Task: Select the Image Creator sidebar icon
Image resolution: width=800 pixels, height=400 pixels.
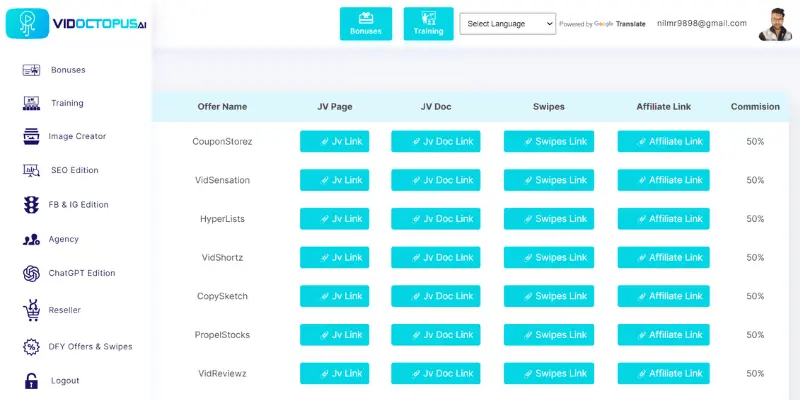Action: pos(31,136)
